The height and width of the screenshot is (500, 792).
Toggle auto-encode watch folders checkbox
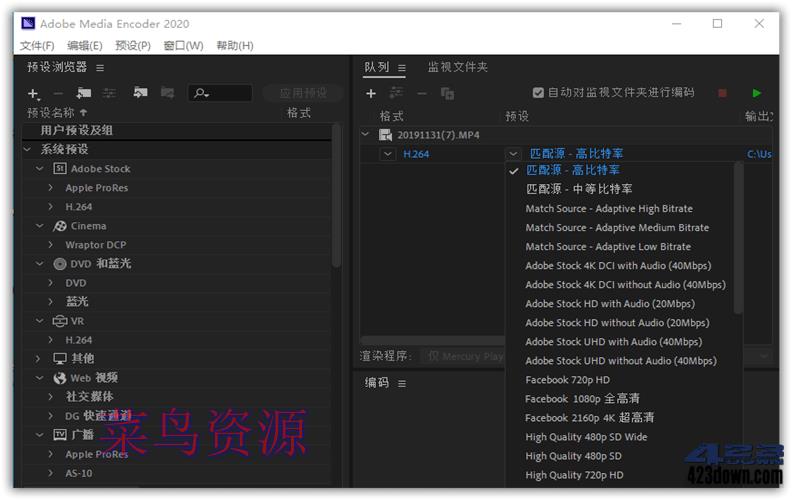click(538, 92)
